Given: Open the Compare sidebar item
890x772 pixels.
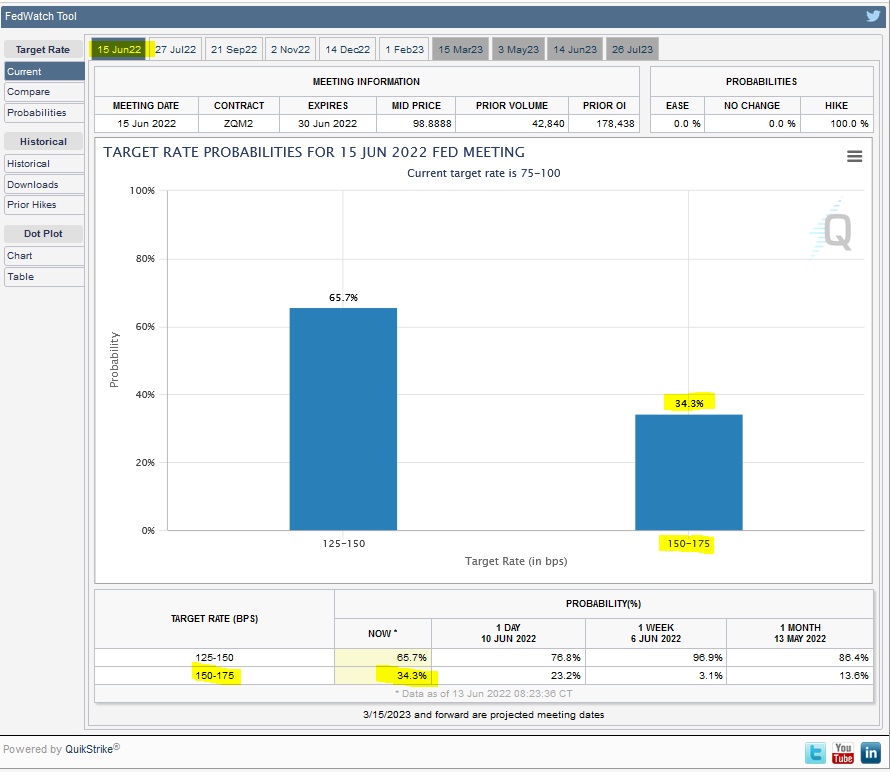Looking at the screenshot, I should [x=44, y=92].
